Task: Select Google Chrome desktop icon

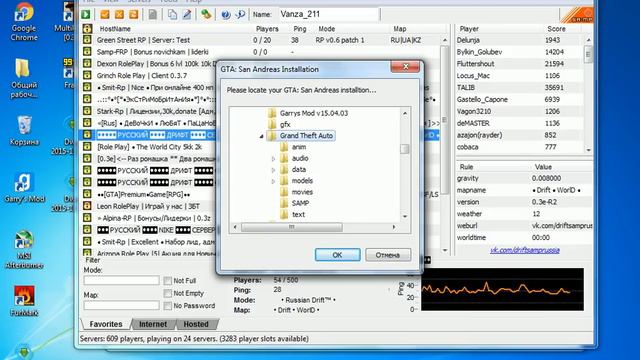Action: [24, 22]
